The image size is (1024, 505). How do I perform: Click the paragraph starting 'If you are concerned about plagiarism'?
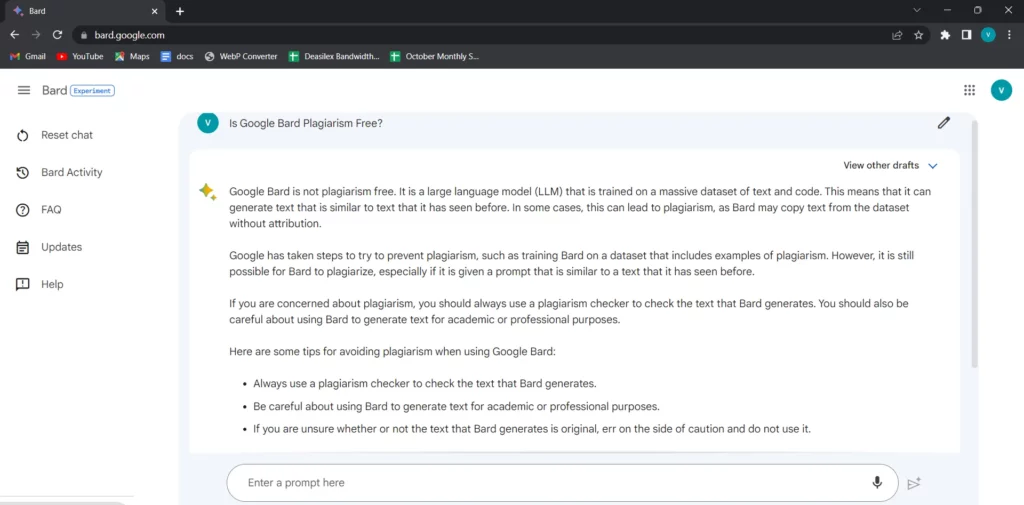coord(568,312)
